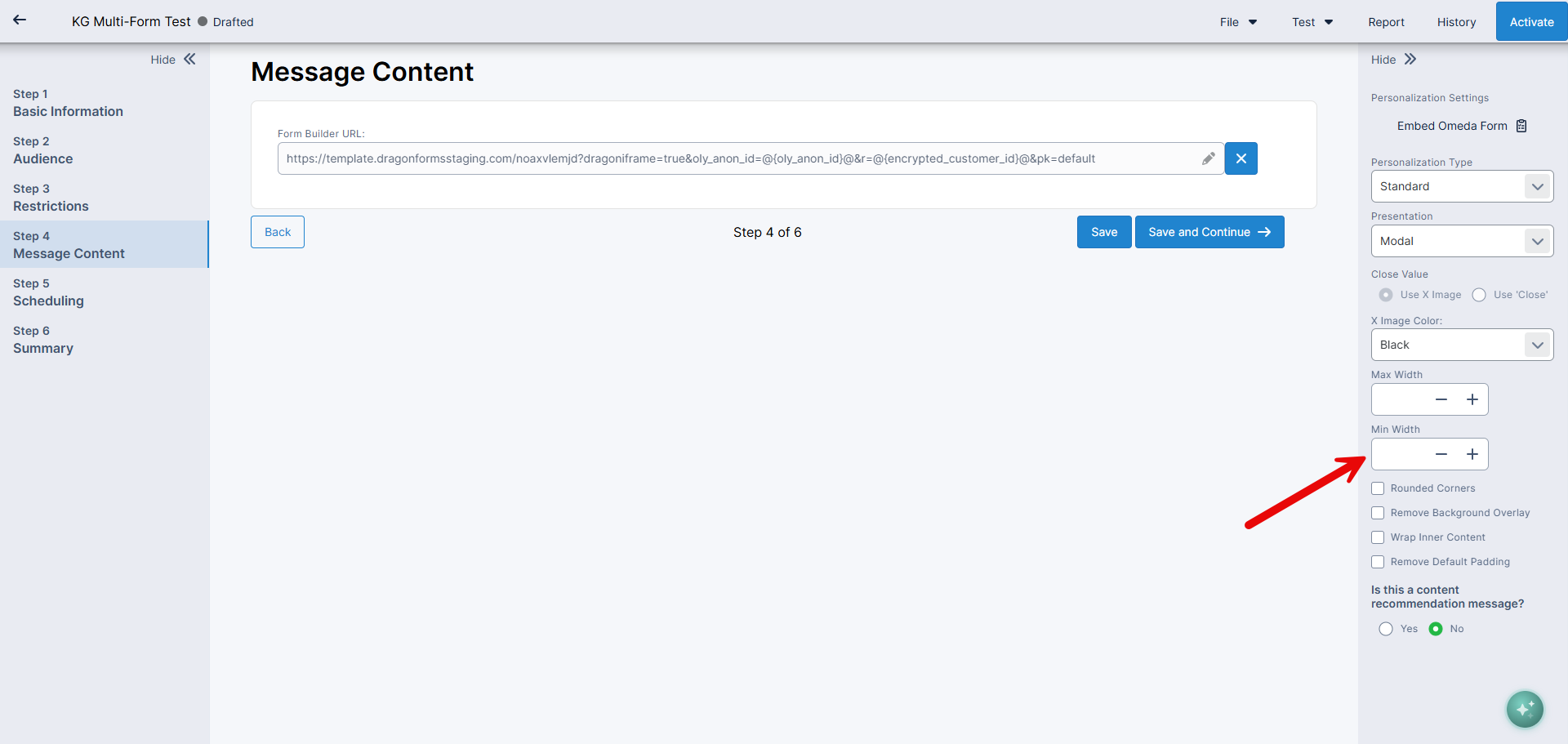Image resolution: width=1568 pixels, height=744 pixels.
Task: Click the left Hide label
Action: 163,60
